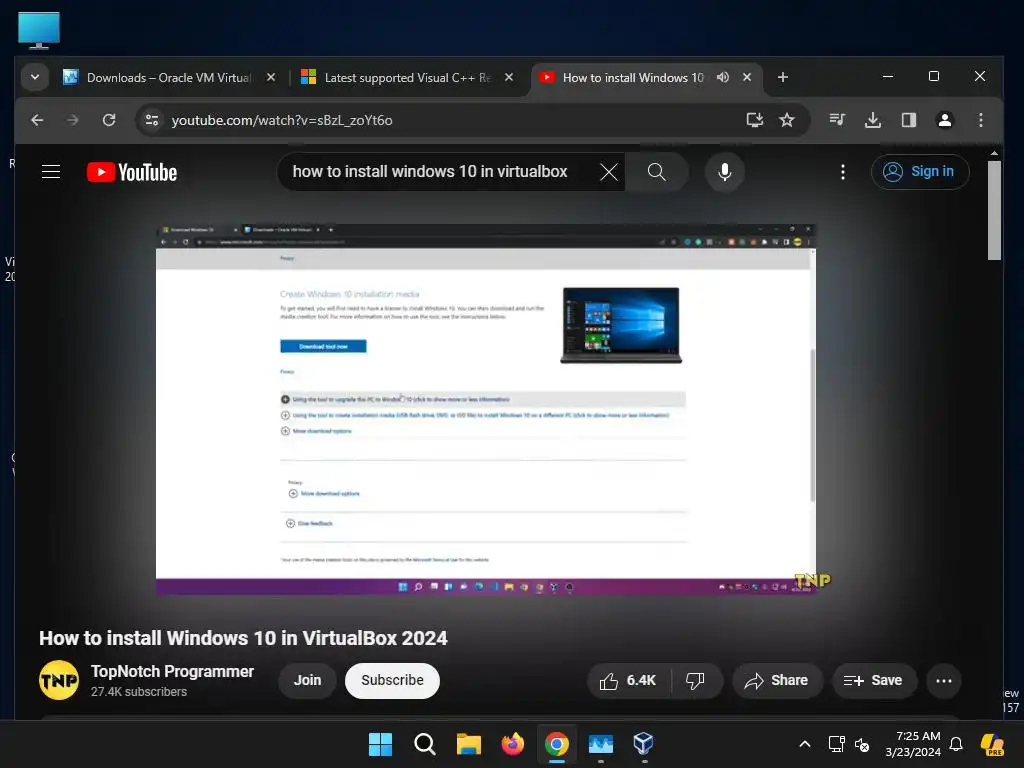Switch to Chrome in the taskbar

(x=556, y=744)
